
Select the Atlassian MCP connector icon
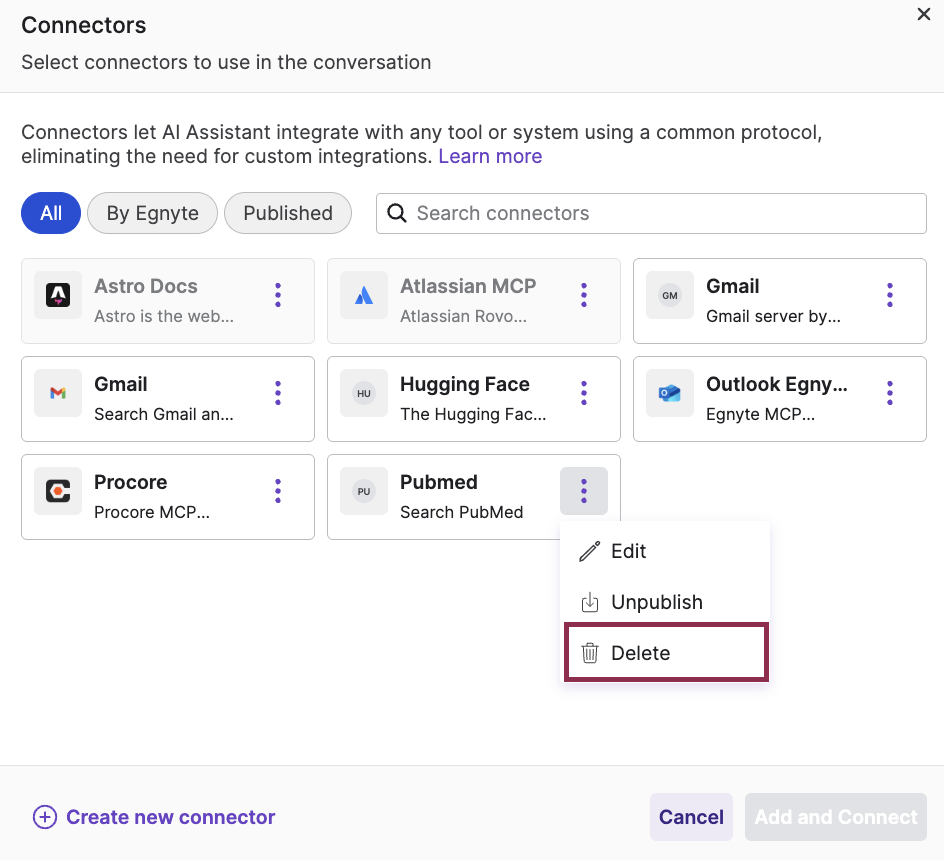click(363, 295)
